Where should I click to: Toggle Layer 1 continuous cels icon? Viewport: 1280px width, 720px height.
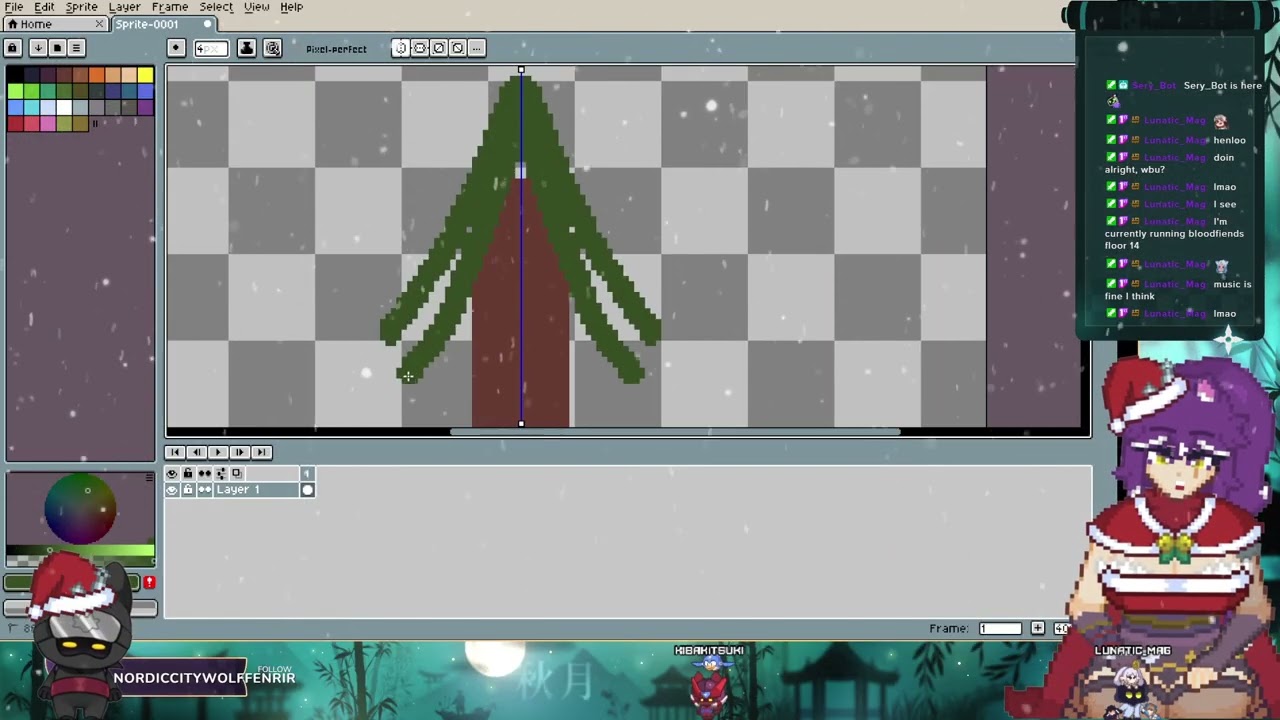(204, 490)
